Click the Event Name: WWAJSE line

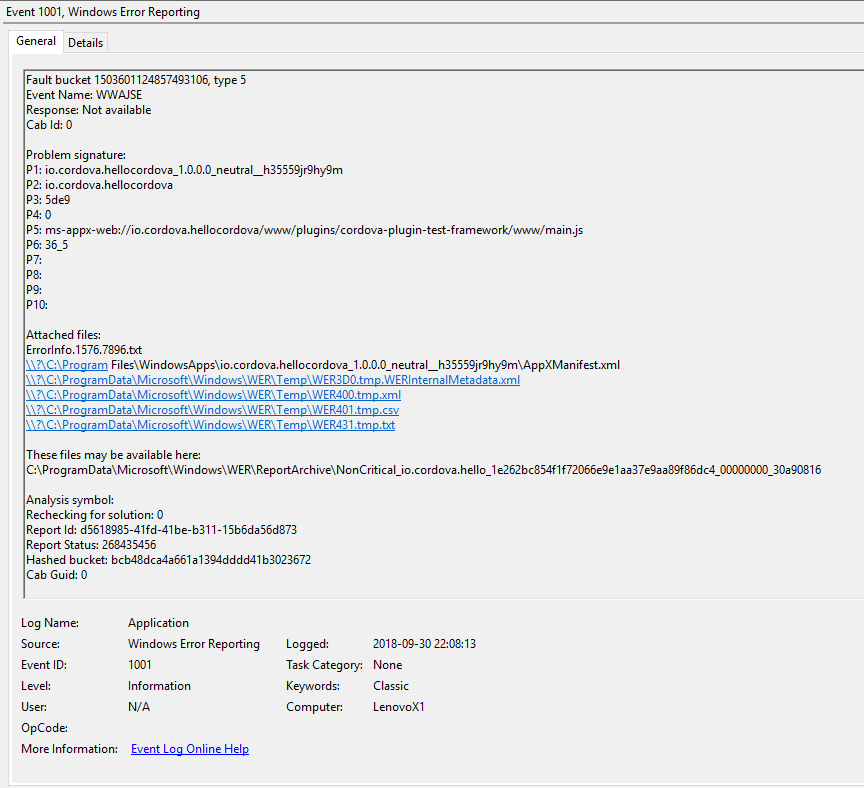[84, 95]
